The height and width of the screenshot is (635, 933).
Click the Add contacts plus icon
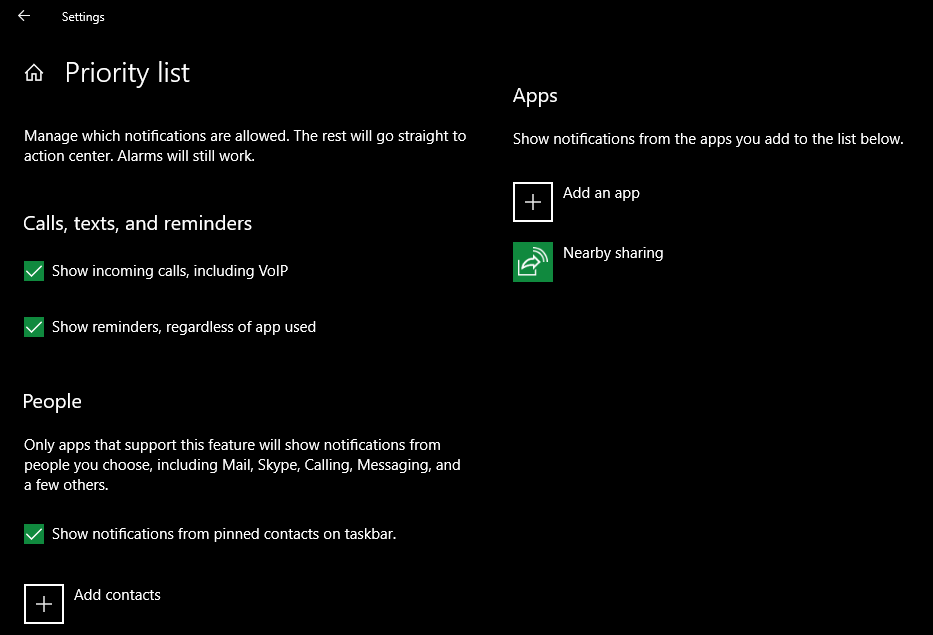pyautogui.click(x=43, y=604)
